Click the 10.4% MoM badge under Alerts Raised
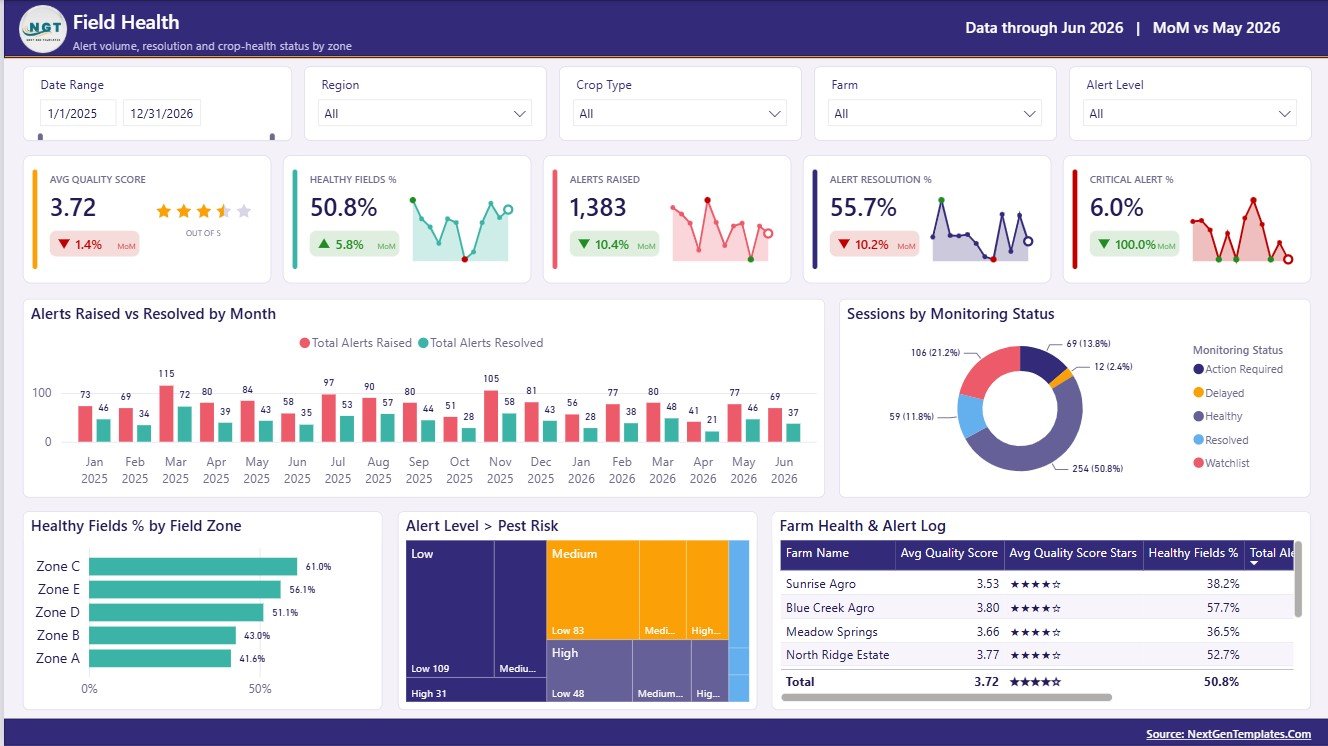This screenshot has height=746, width=1328. pyautogui.click(x=614, y=244)
